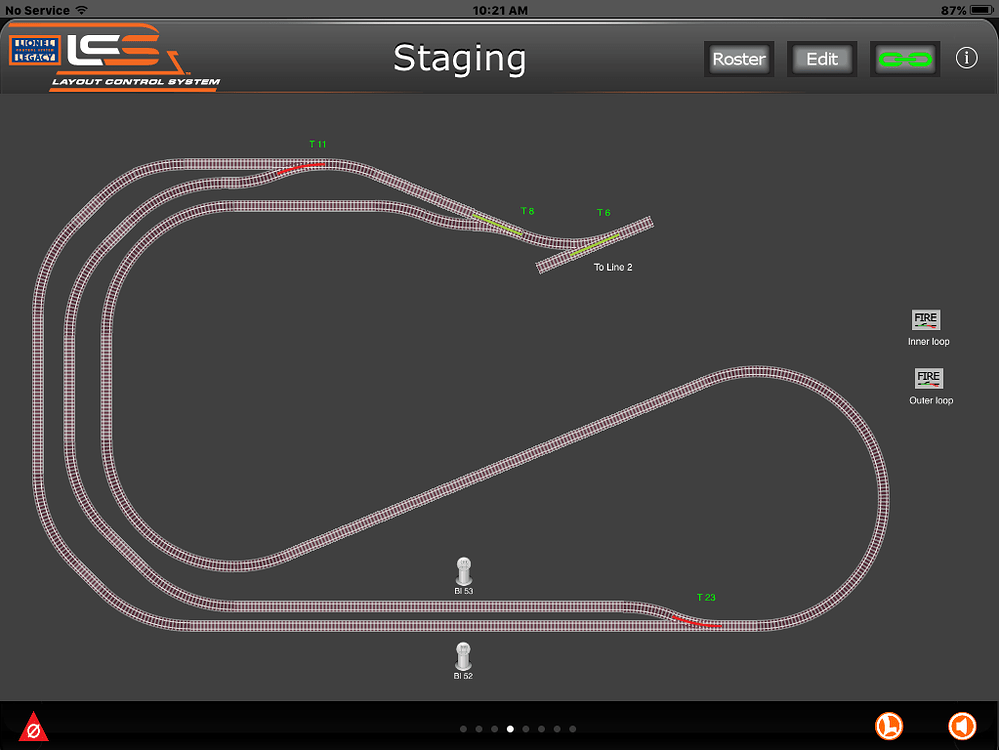Tap the BI 53 block indicator
Image resolution: width=999 pixels, height=750 pixels.
[x=463, y=571]
